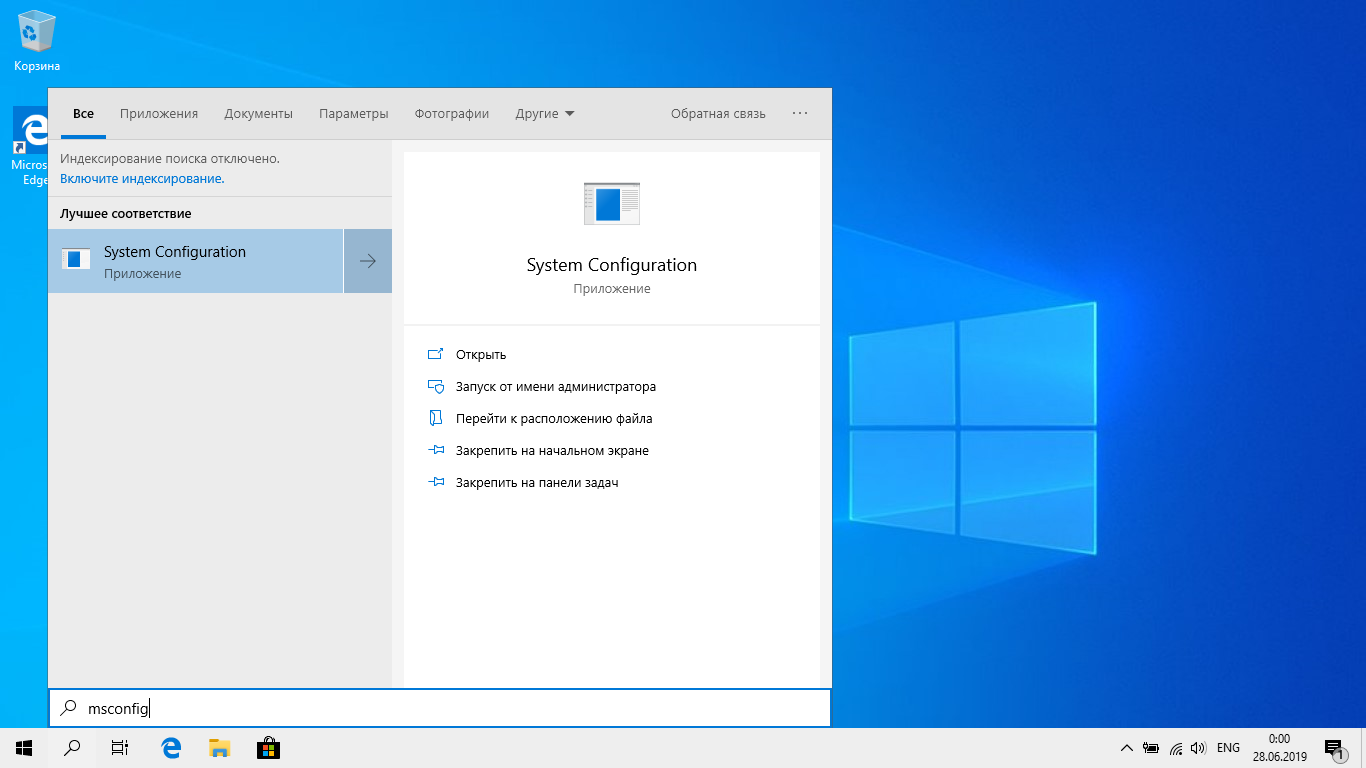Click the Включите индексирование link
The width and height of the screenshot is (1366, 768).
tap(142, 179)
